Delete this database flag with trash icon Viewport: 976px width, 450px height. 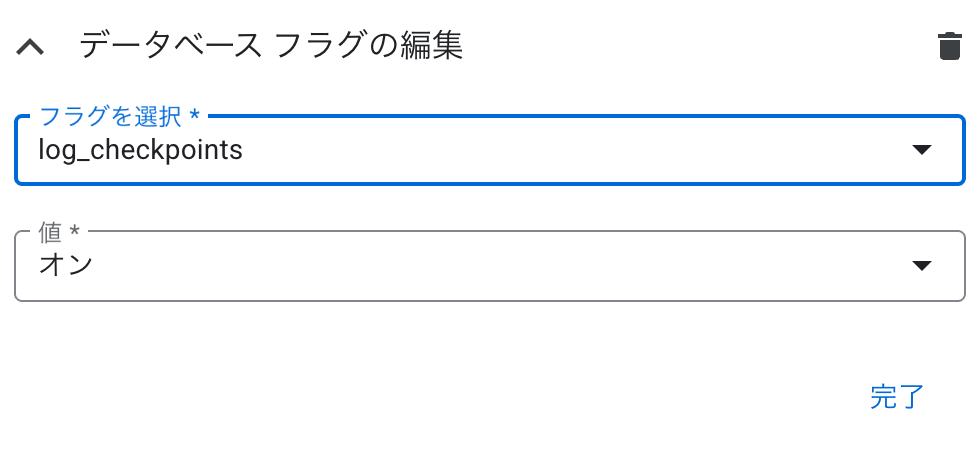coord(949,46)
